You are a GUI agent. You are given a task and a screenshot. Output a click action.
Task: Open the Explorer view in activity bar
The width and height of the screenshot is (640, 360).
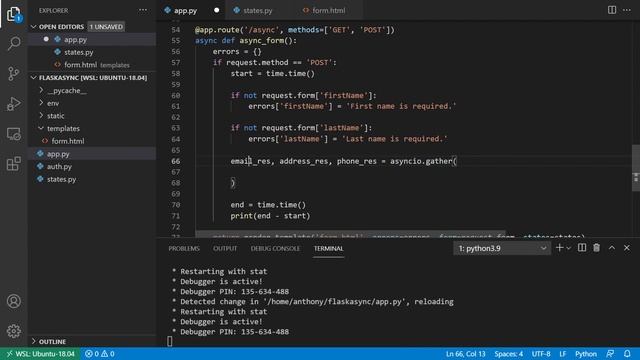(x=14, y=14)
